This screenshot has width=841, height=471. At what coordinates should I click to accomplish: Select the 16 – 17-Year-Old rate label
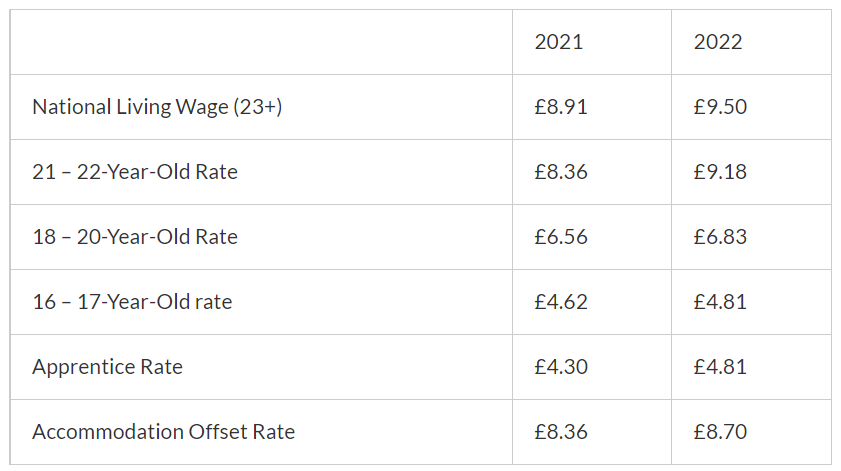tap(132, 302)
